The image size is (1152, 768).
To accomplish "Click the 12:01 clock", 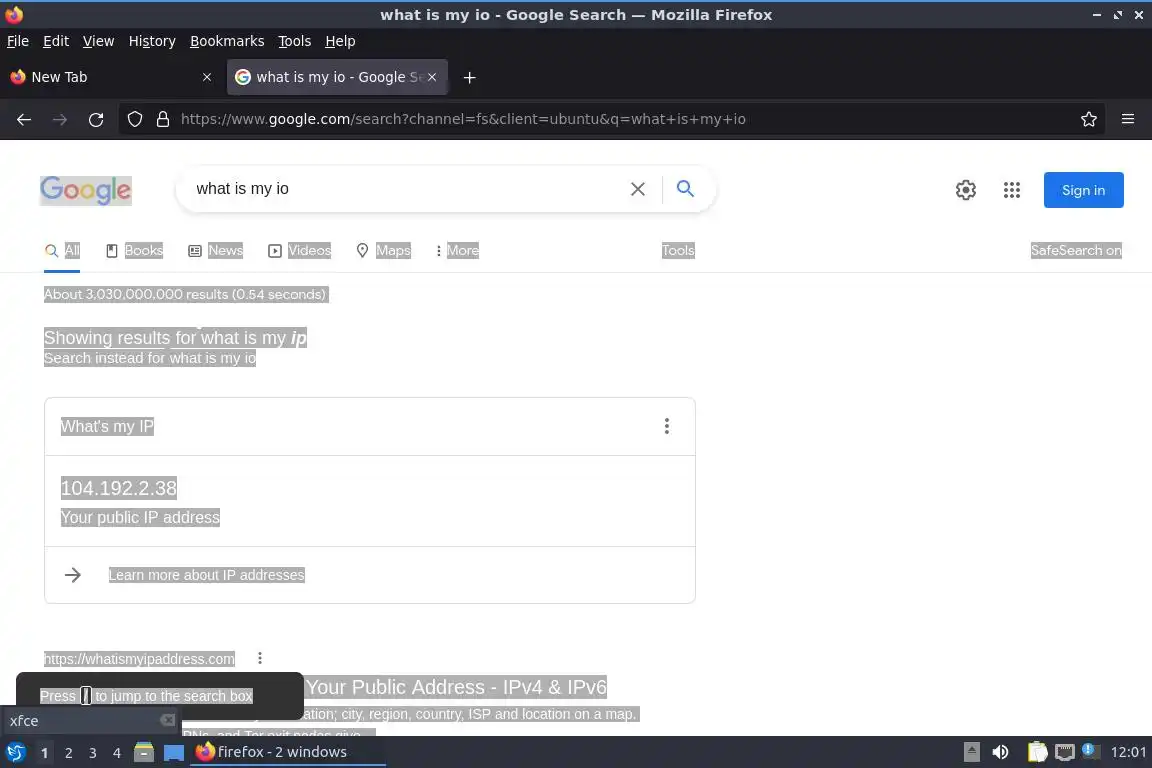I will [x=1128, y=752].
